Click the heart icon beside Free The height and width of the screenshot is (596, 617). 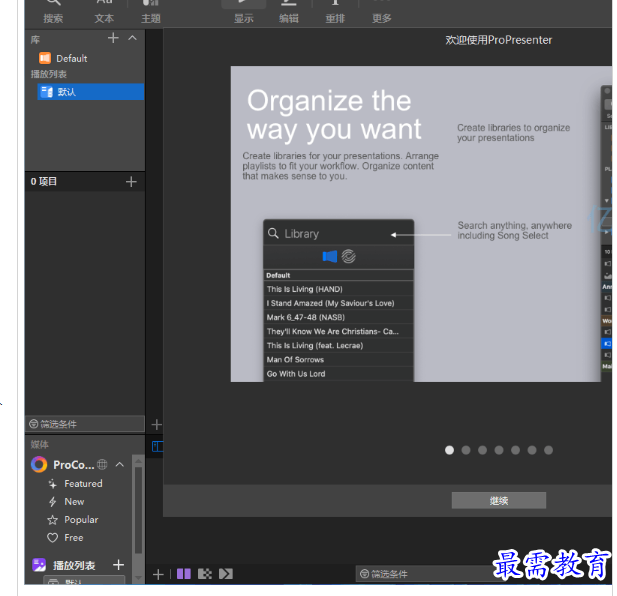52,538
